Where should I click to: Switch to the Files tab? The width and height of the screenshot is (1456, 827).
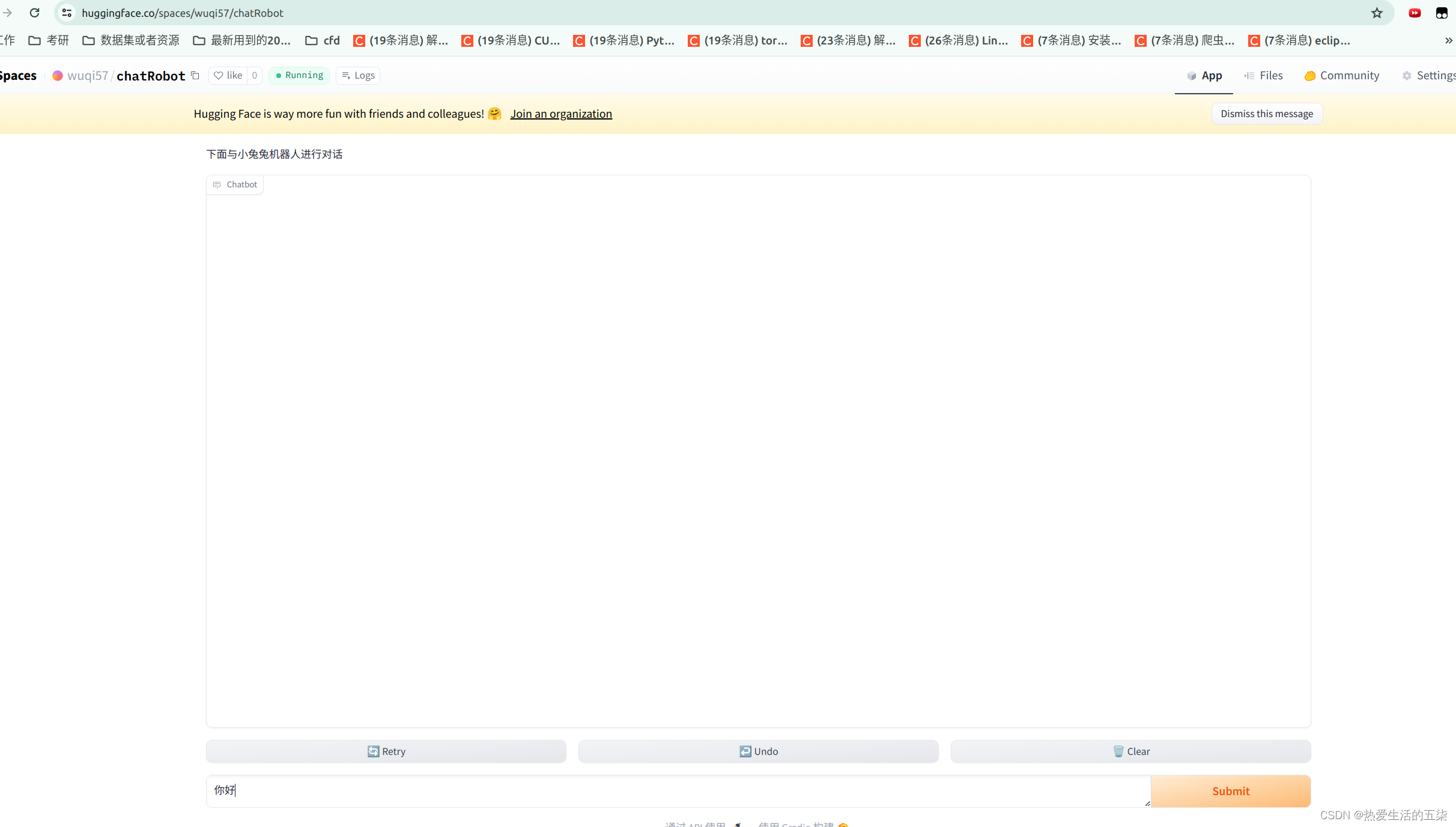point(1264,76)
